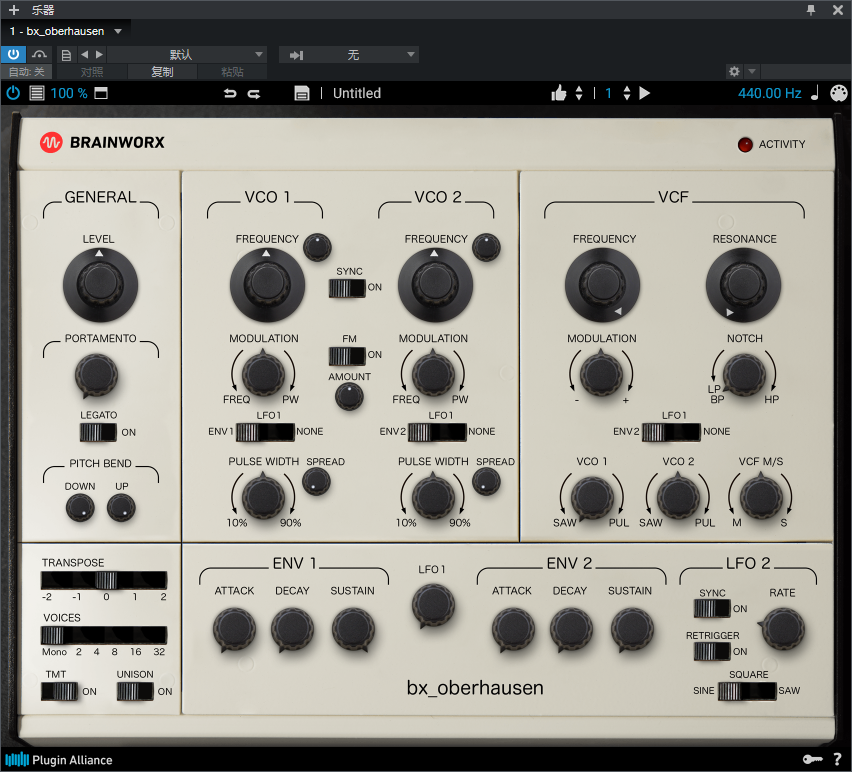The width and height of the screenshot is (852, 772).
Task: Click the VOICES slider handle
Action: pyautogui.click(x=53, y=635)
